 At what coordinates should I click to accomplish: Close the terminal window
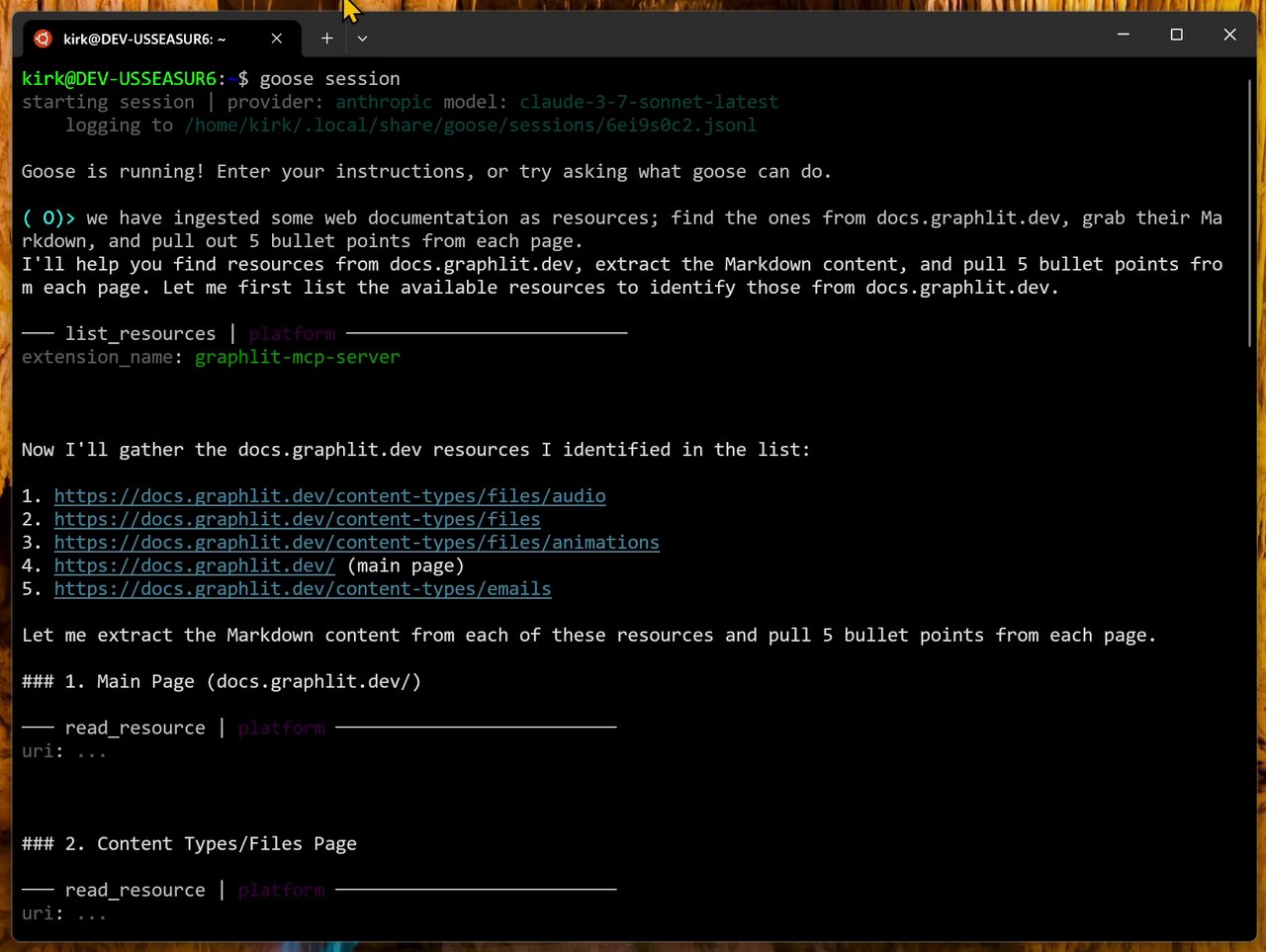(x=1229, y=35)
